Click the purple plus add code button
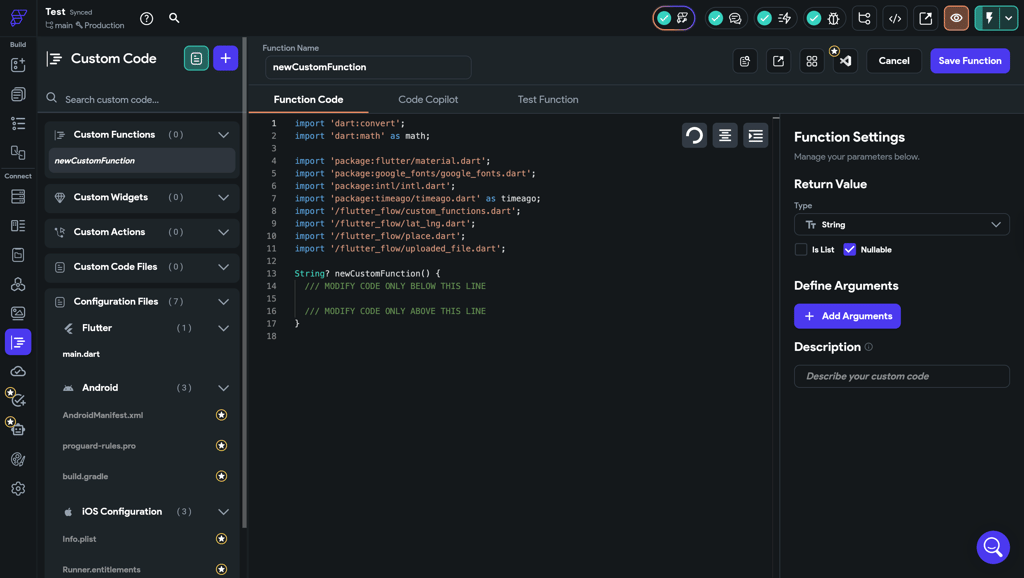This screenshot has width=1024, height=578. [225, 58]
